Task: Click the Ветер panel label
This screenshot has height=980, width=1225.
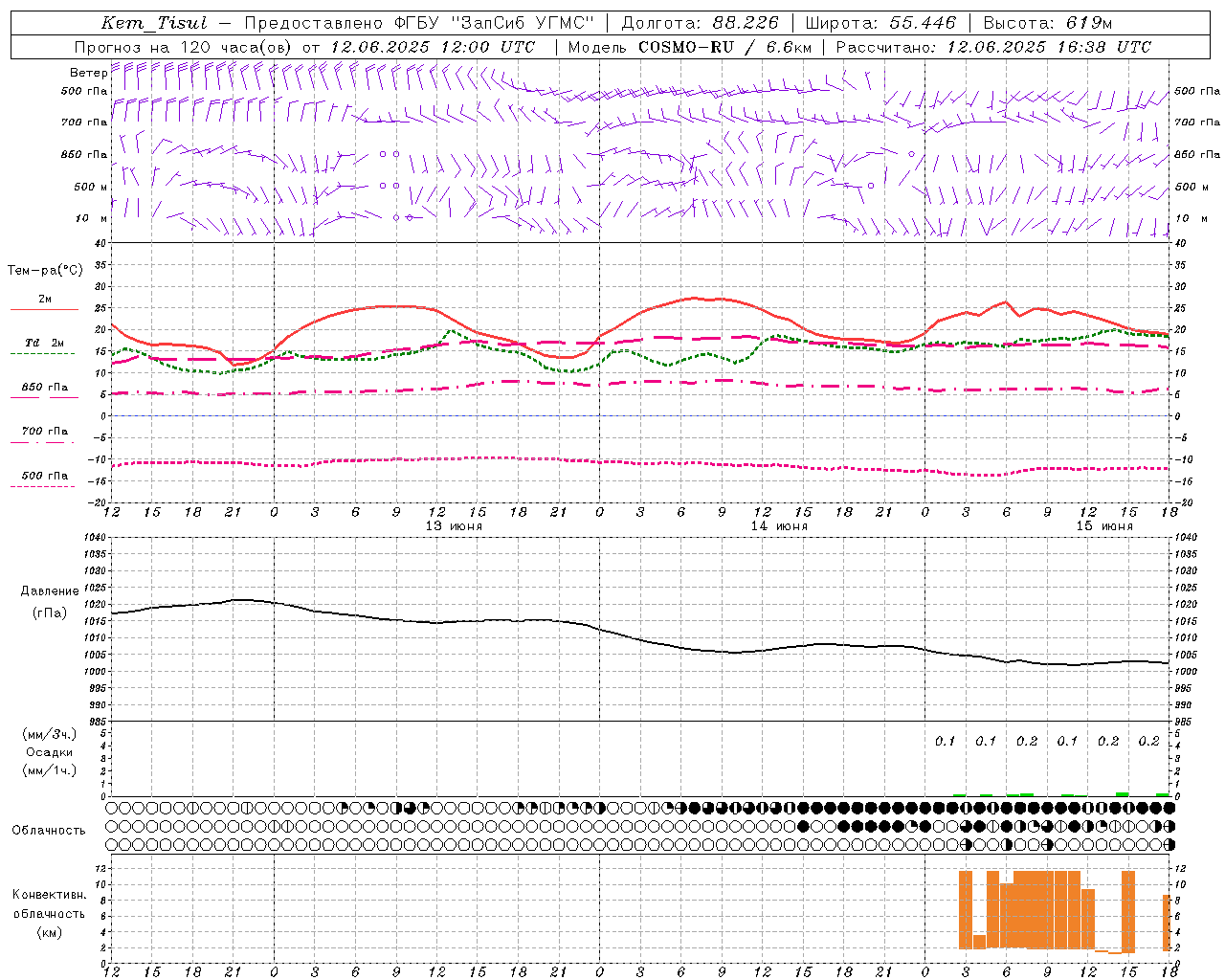Action: click(88, 73)
